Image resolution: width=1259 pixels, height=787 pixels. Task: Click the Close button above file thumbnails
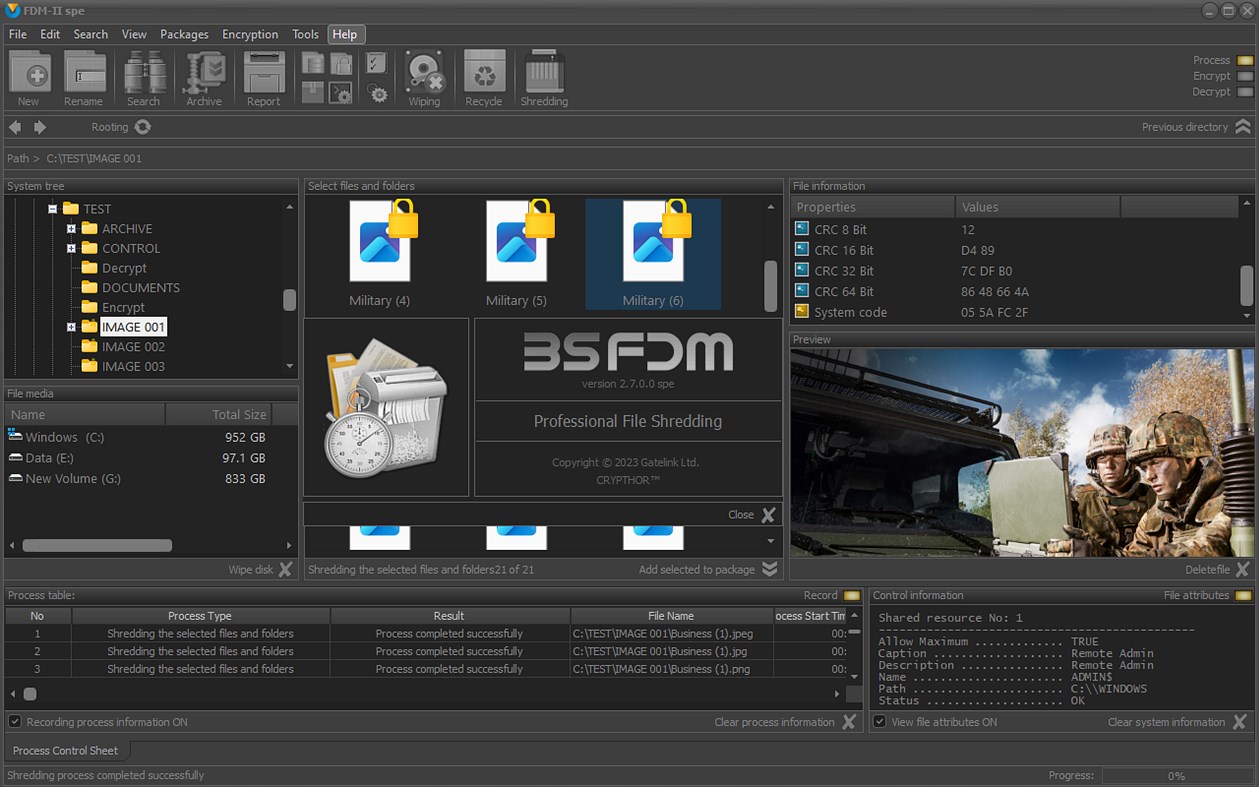coord(750,514)
